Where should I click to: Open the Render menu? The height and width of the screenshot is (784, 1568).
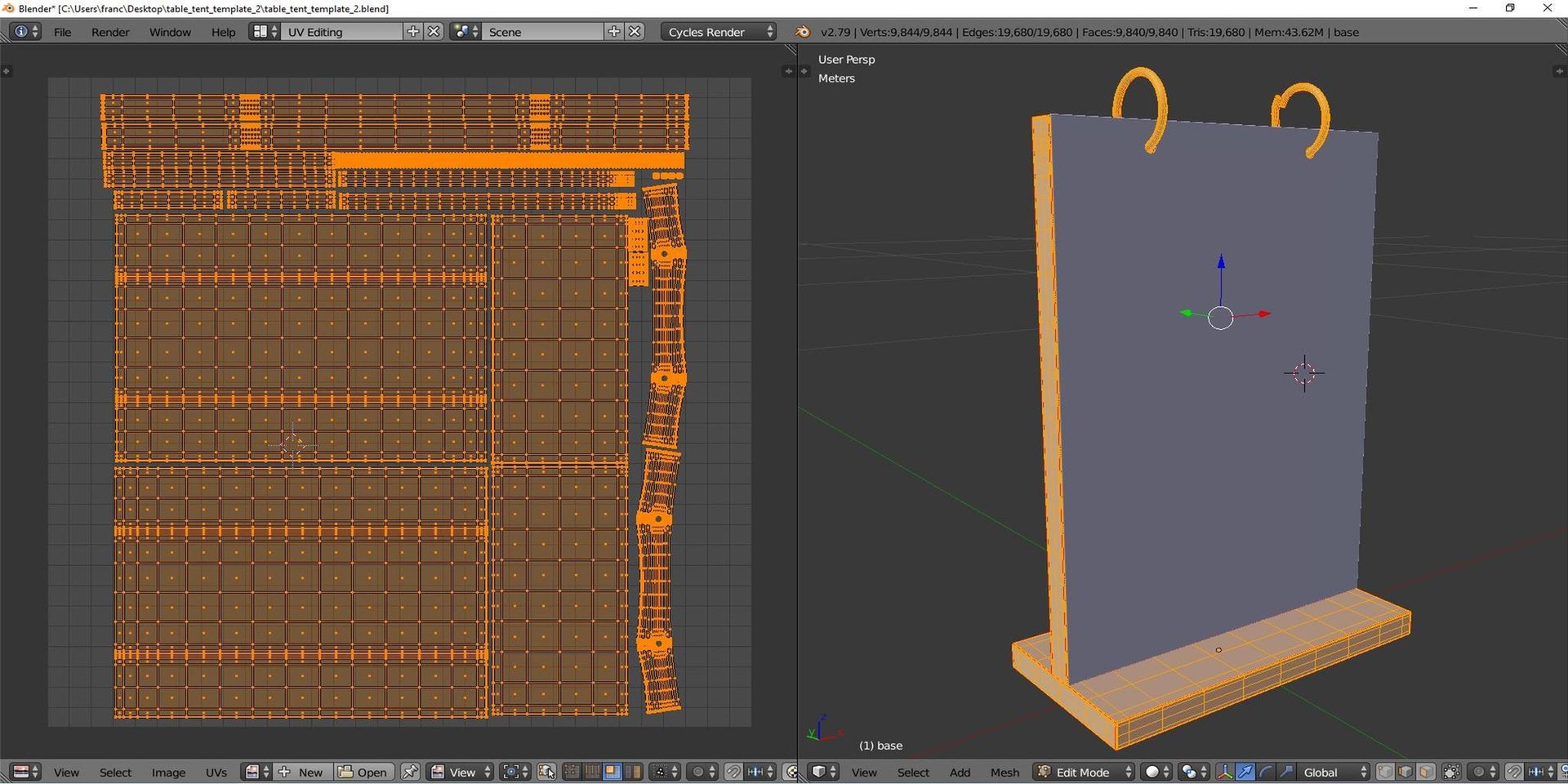(110, 32)
